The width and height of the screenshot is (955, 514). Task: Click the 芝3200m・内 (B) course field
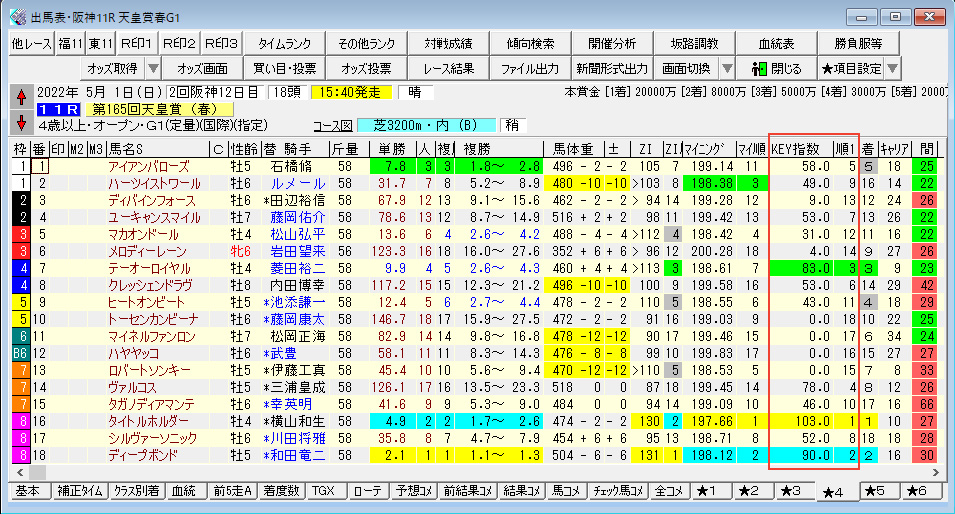[426, 125]
